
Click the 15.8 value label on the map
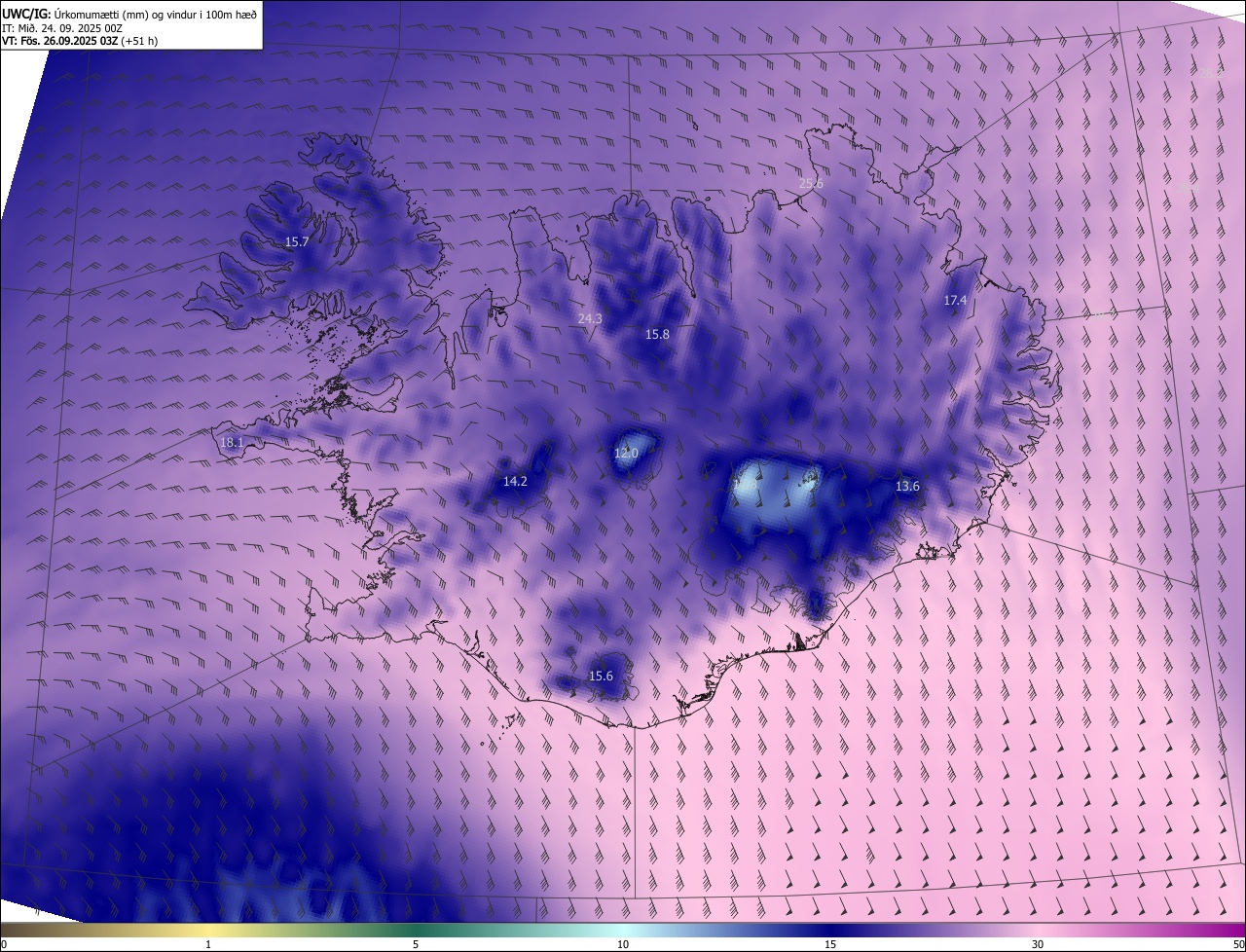[x=657, y=334]
